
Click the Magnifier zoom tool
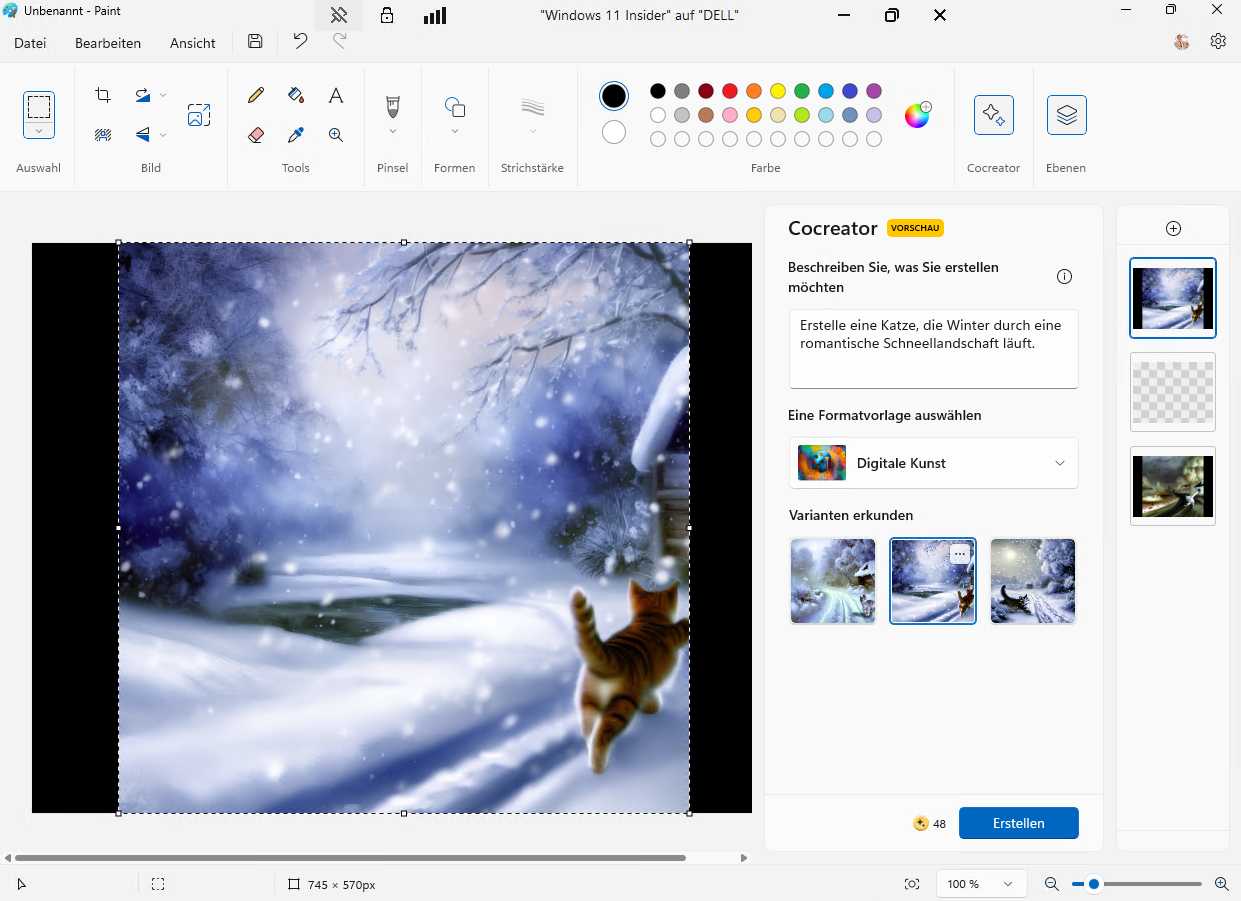(x=335, y=134)
